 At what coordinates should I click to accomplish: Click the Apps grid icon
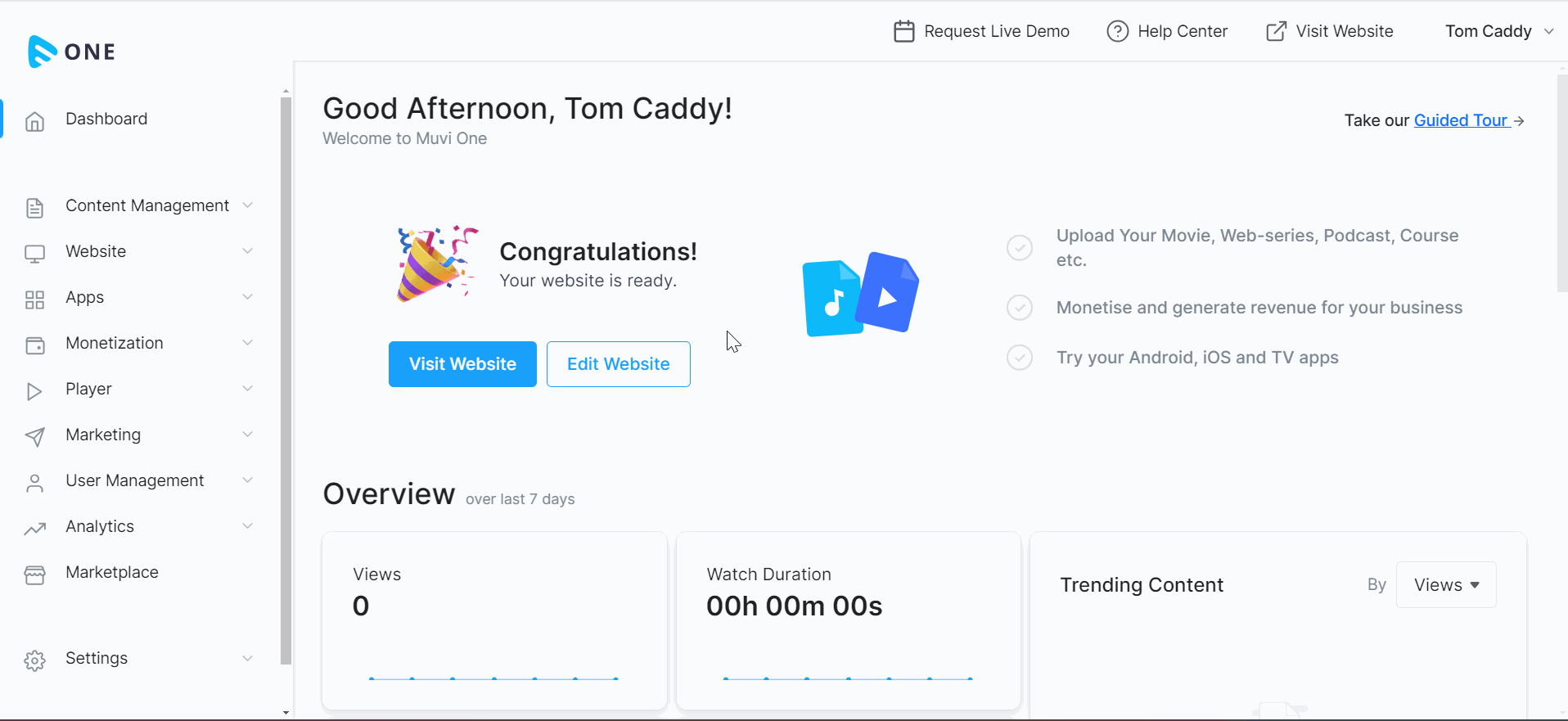(34, 300)
